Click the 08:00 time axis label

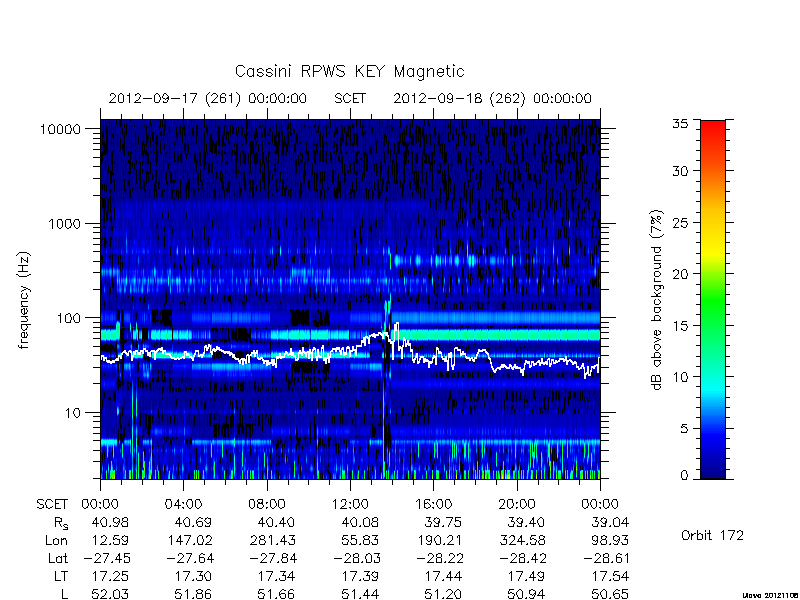(x=267, y=505)
